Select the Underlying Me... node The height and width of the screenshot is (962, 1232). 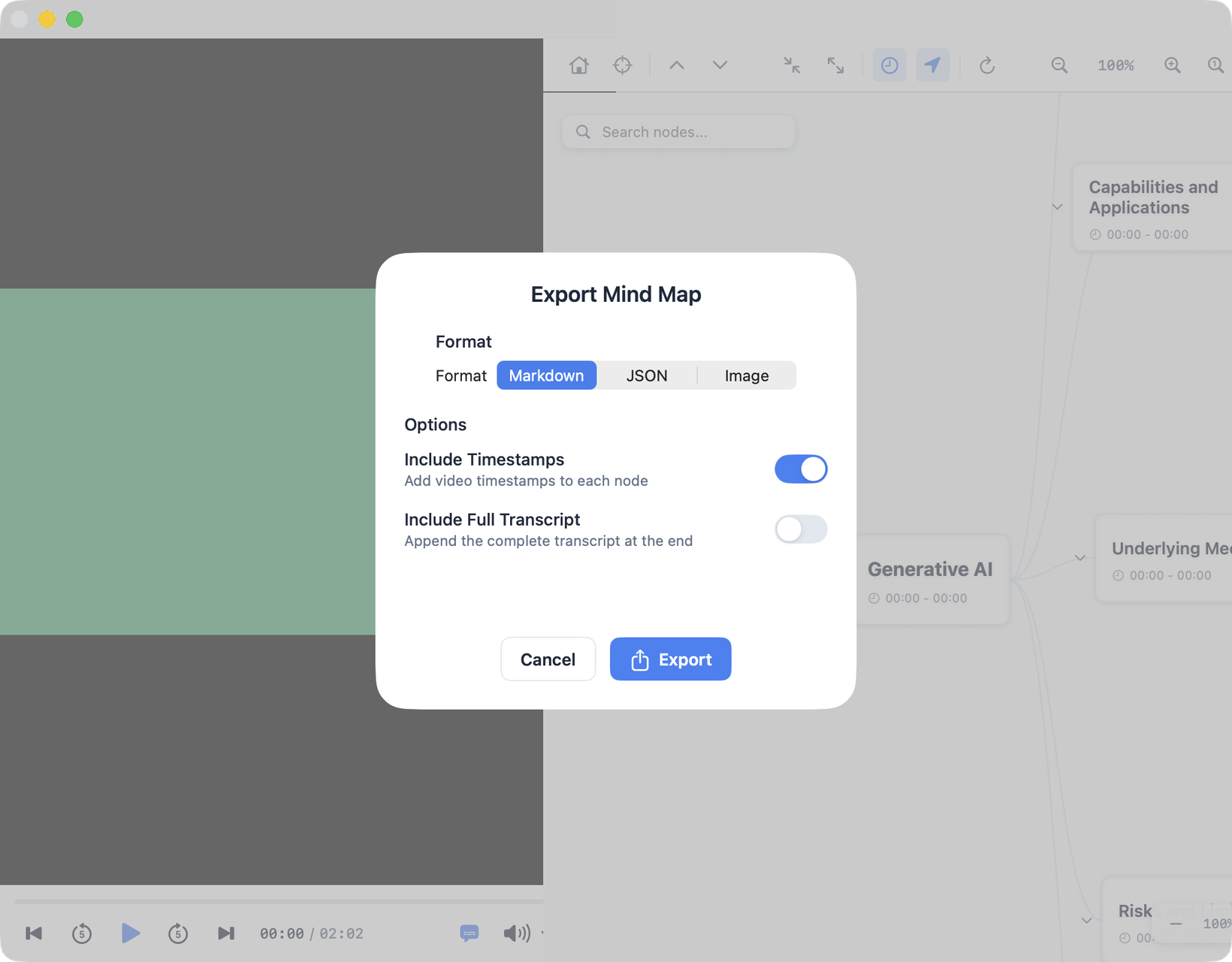tap(1164, 559)
